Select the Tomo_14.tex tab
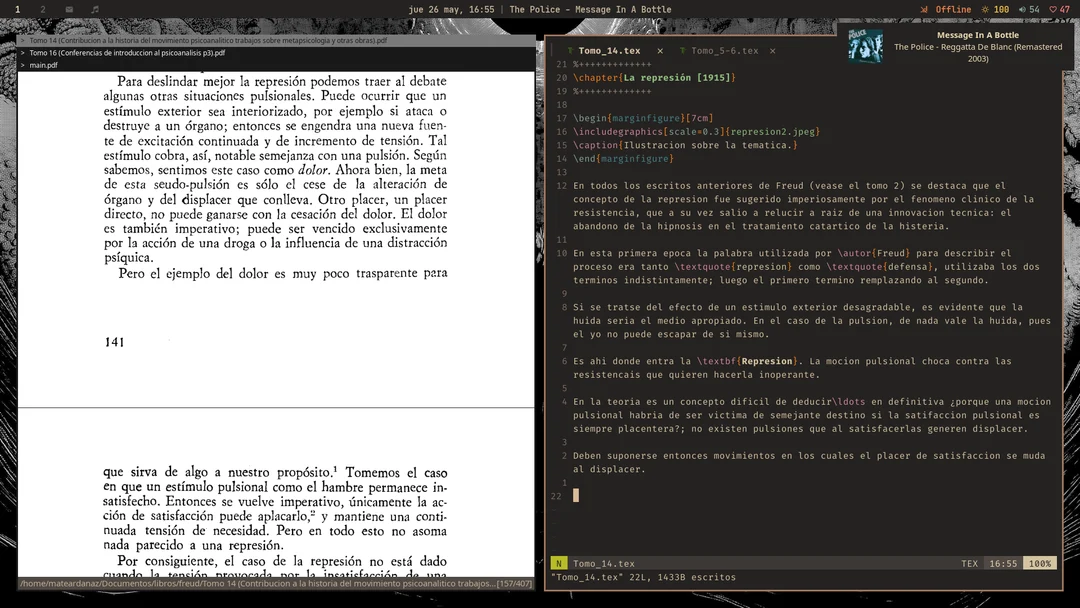 pyautogui.click(x=608, y=50)
